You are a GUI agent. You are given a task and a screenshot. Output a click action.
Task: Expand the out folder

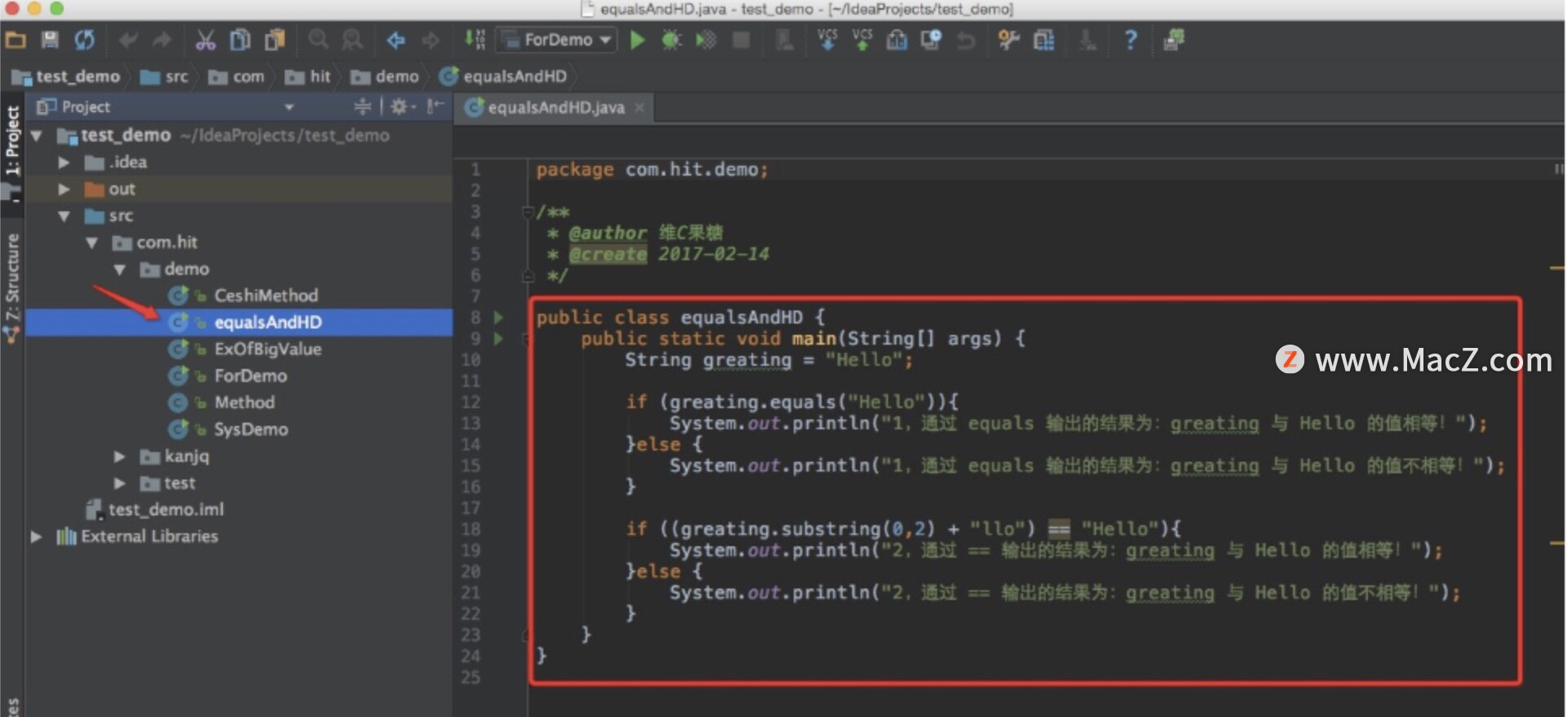64,189
